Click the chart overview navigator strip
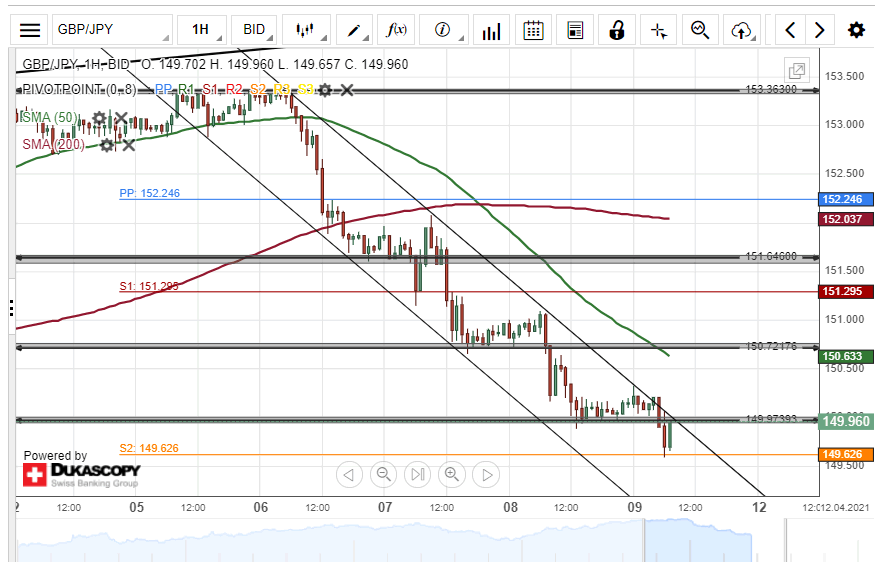Image resolution: width=883 pixels, height=571 pixels. (400, 541)
